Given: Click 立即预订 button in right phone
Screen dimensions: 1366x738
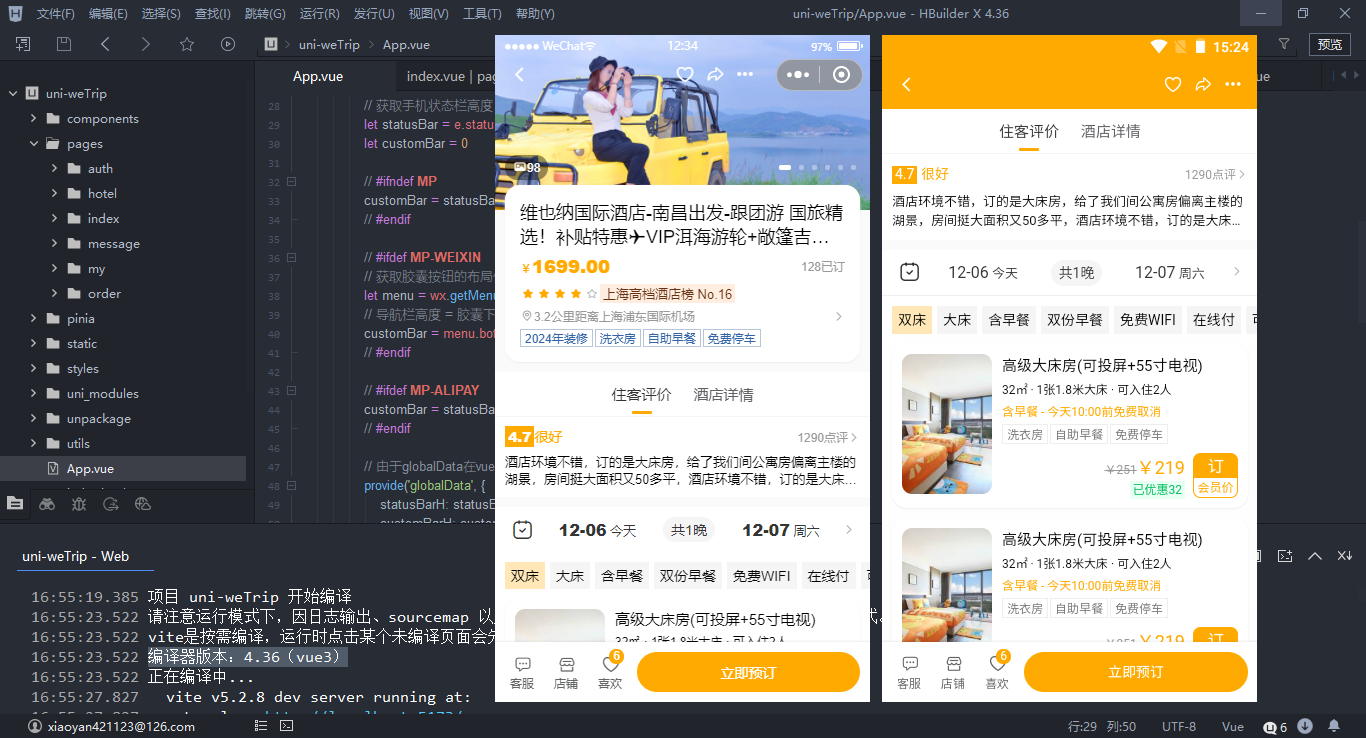Looking at the screenshot, I should coord(1136,672).
